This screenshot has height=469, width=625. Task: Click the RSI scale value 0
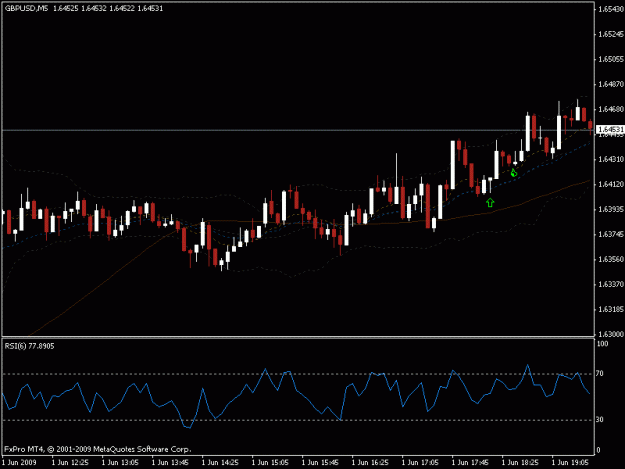[x=598, y=450]
